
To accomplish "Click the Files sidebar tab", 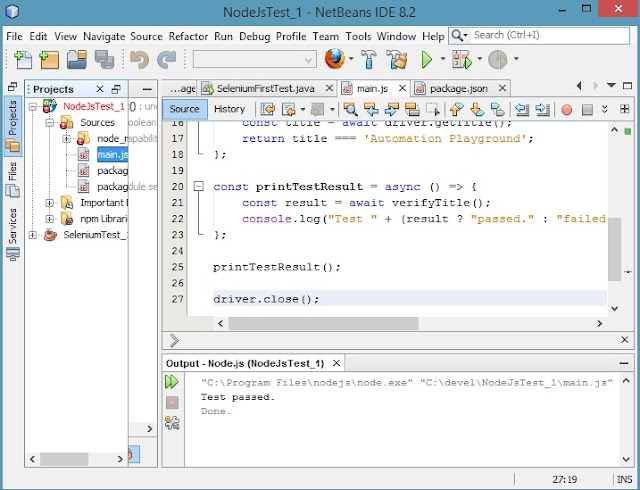I will pyautogui.click(x=13, y=179).
